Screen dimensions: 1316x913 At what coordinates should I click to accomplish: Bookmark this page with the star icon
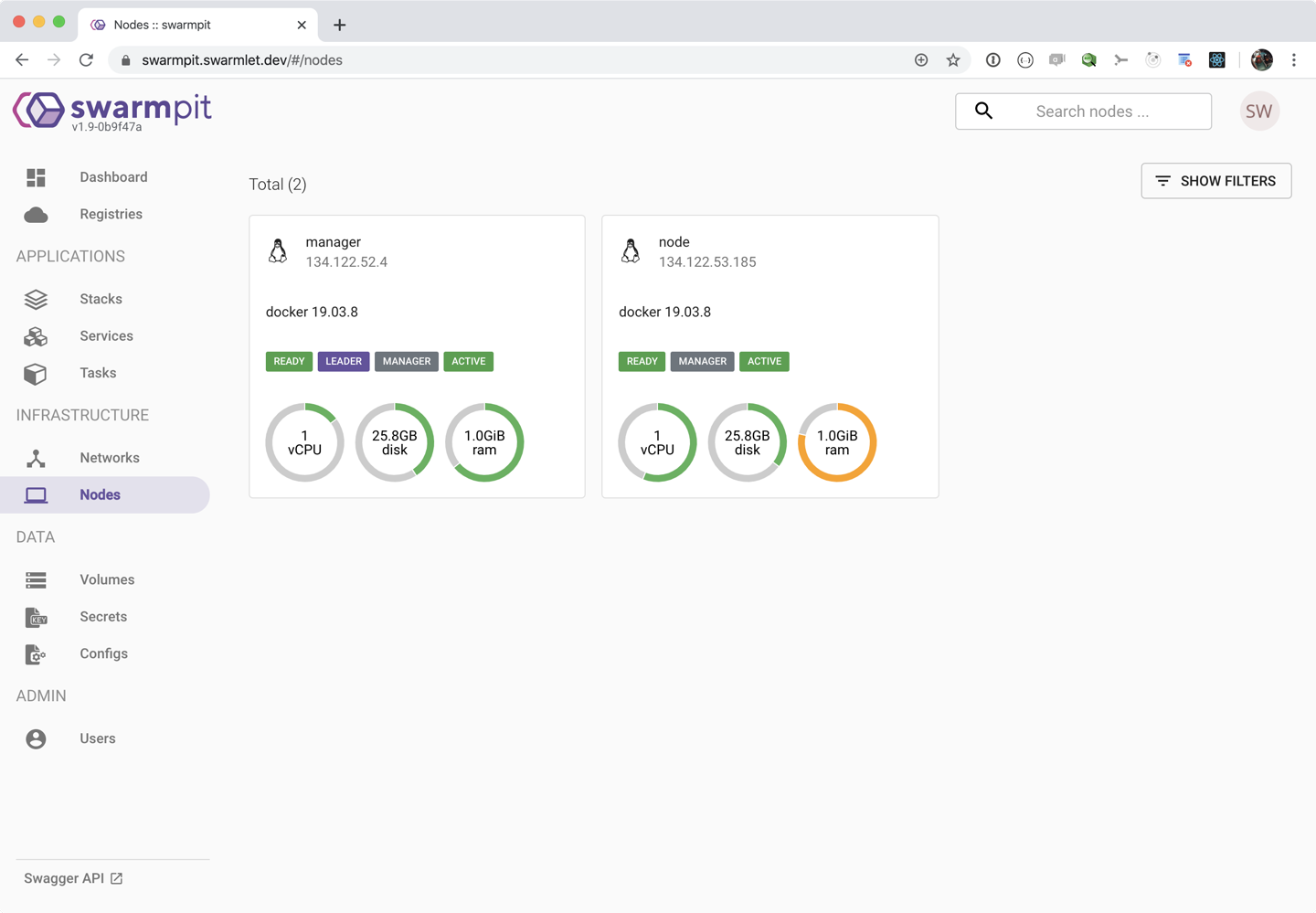tap(953, 60)
